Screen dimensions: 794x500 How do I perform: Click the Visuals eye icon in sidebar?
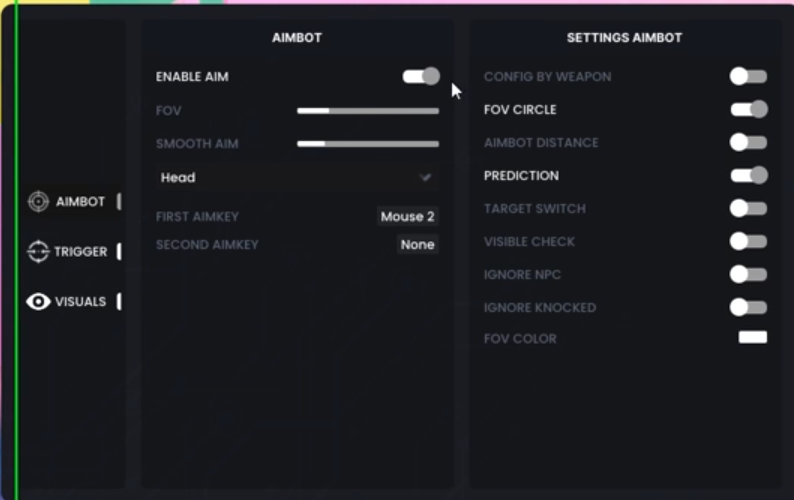tap(38, 302)
